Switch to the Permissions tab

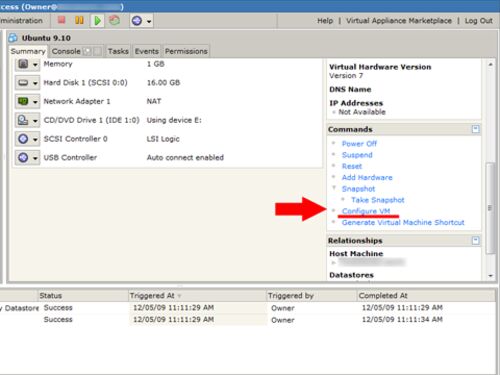tap(186, 51)
